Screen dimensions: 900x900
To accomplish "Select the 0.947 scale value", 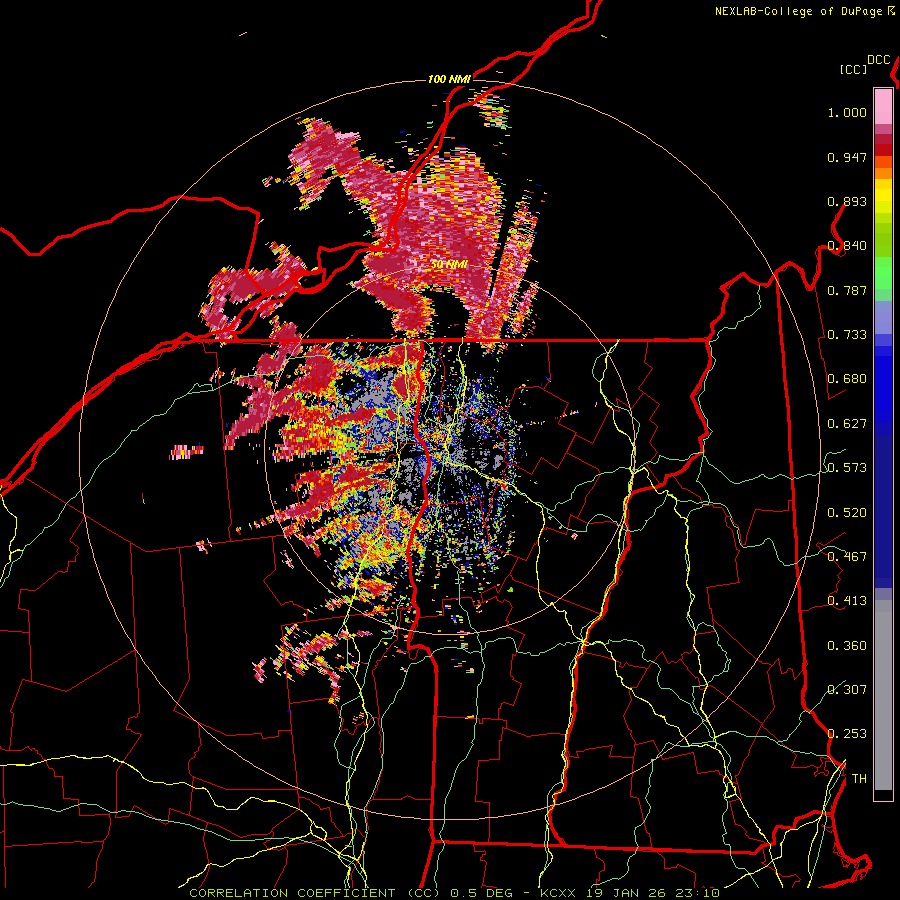I will point(847,157).
